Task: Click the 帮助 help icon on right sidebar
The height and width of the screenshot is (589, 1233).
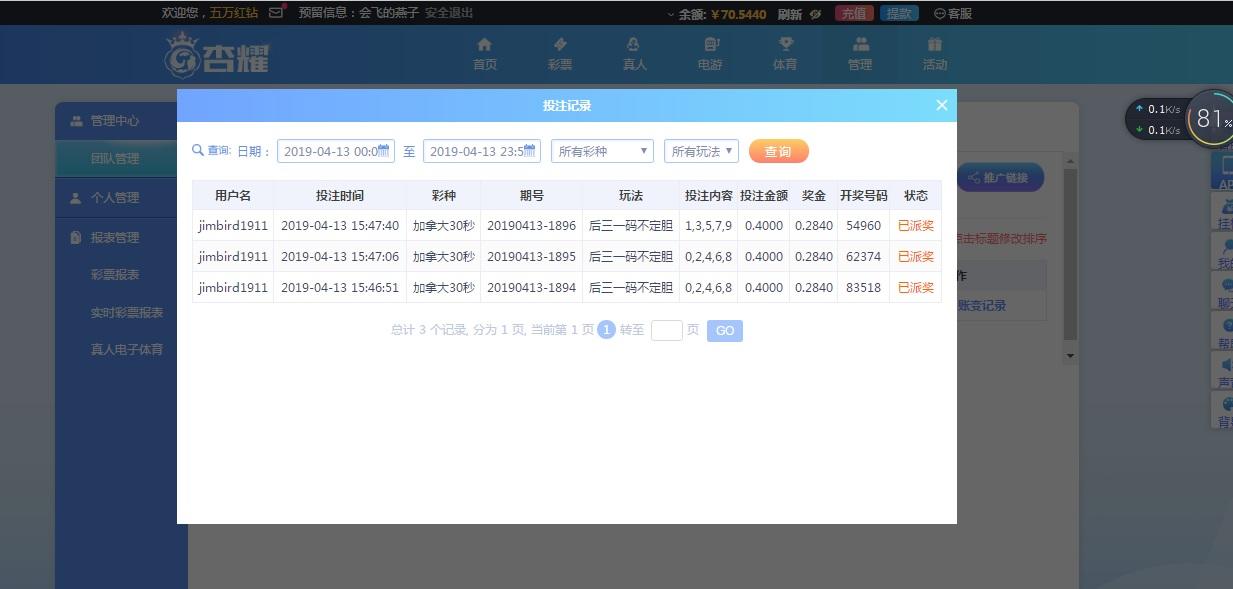Action: 1224,333
